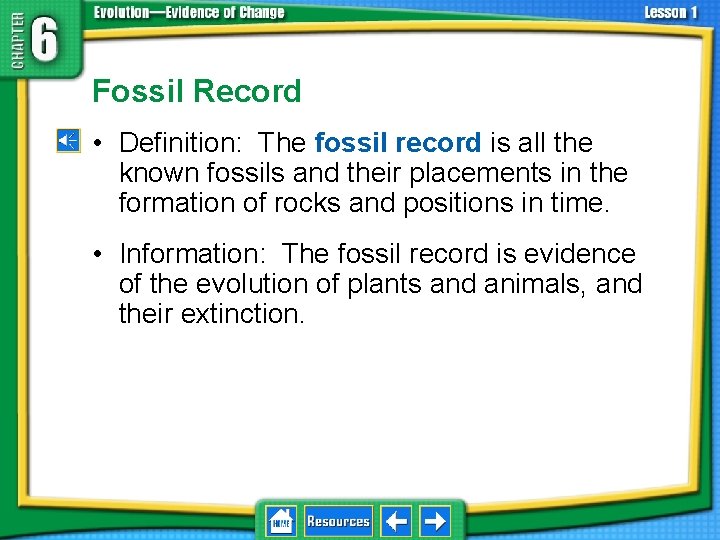Viewport: 720px width, 540px height.
Task: Click the large chapter number 6
Action: (45, 40)
